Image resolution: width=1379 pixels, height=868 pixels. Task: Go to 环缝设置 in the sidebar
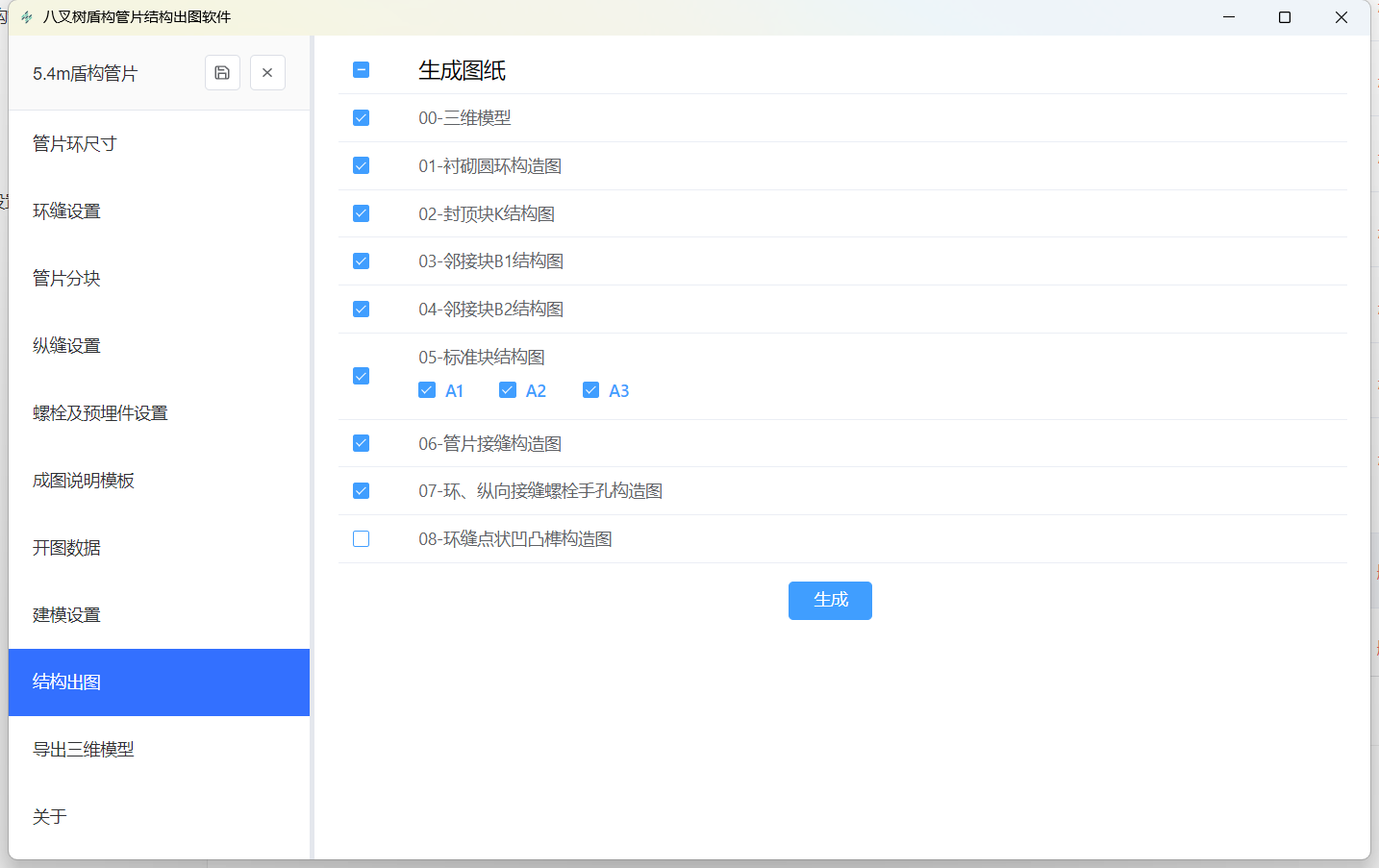pyautogui.click(x=66, y=211)
